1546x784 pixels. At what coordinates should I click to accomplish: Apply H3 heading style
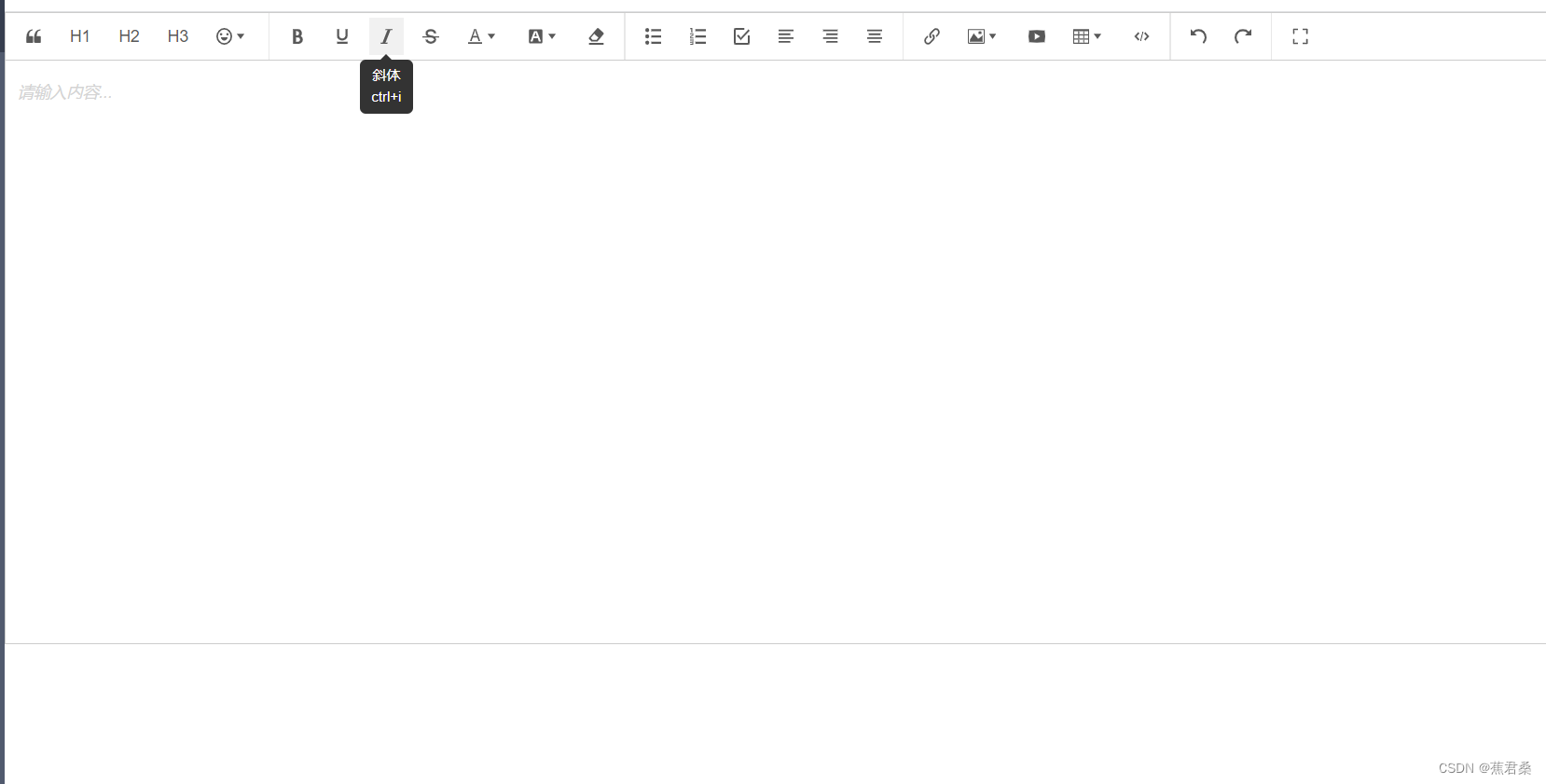pyautogui.click(x=178, y=36)
